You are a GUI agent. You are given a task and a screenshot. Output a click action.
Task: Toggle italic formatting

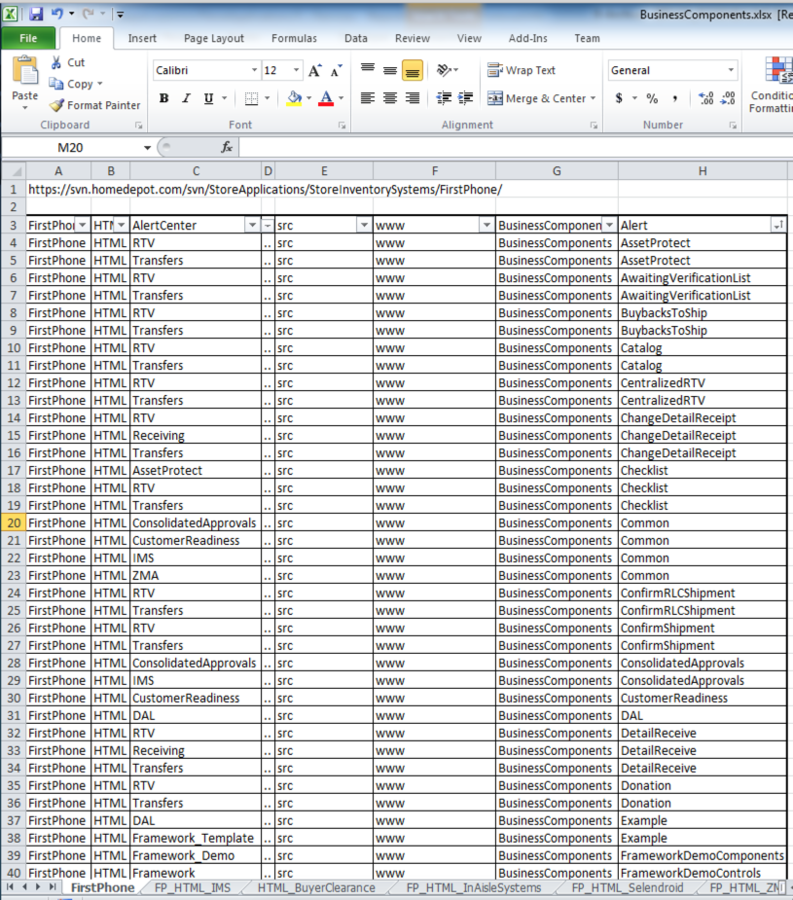tap(186, 98)
